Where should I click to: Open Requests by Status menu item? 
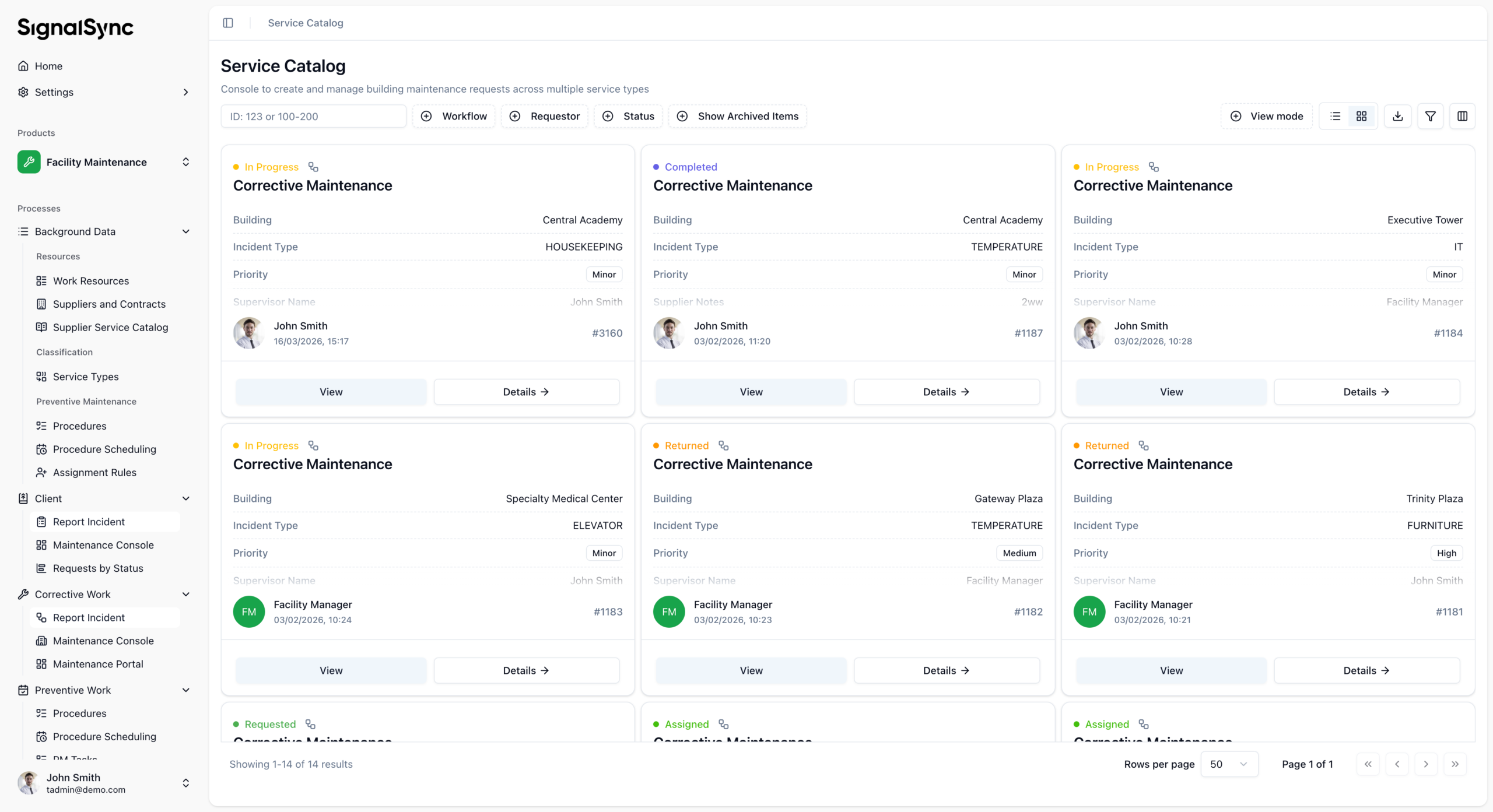pos(98,568)
